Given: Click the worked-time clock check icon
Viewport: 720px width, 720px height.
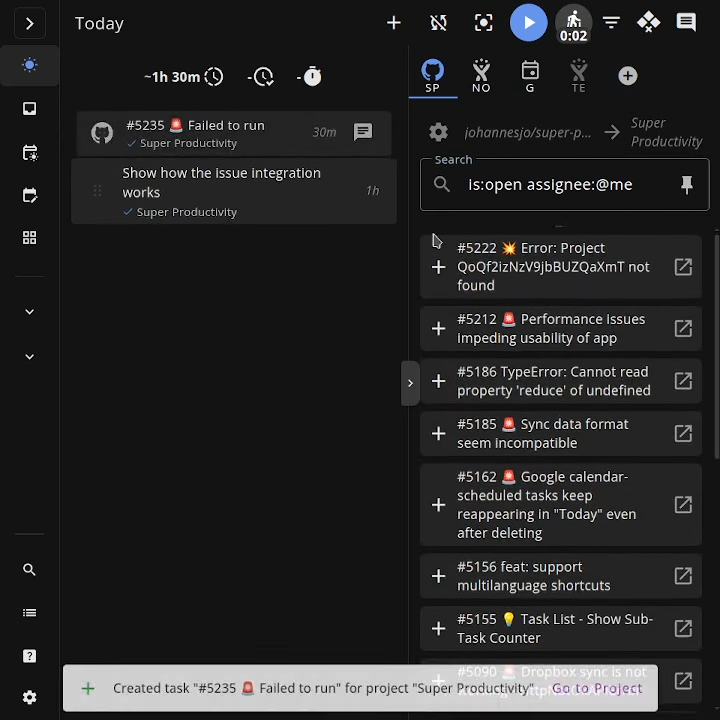Looking at the screenshot, I should click(x=261, y=77).
